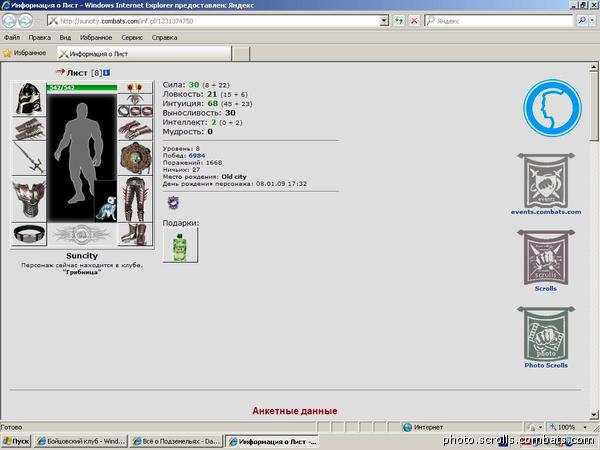
Task: Switch to Всё о Подземельях taskbar window
Action: click(176, 442)
